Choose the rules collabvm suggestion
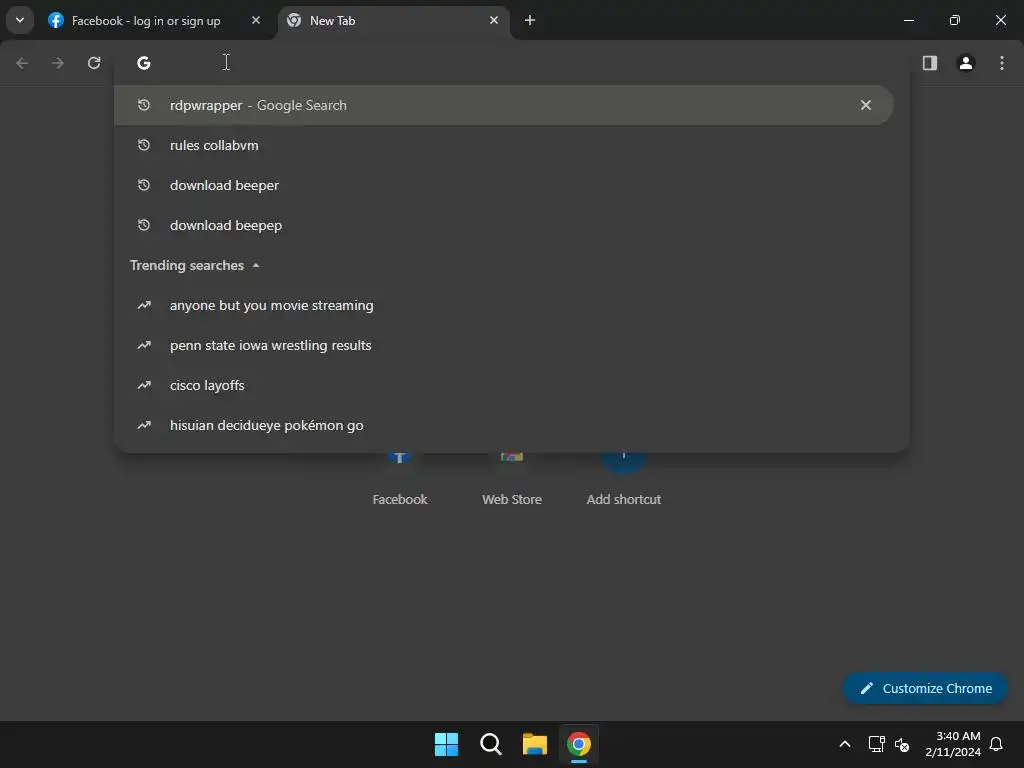The width and height of the screenshot is (1024, 768). [x=503, y=145]
